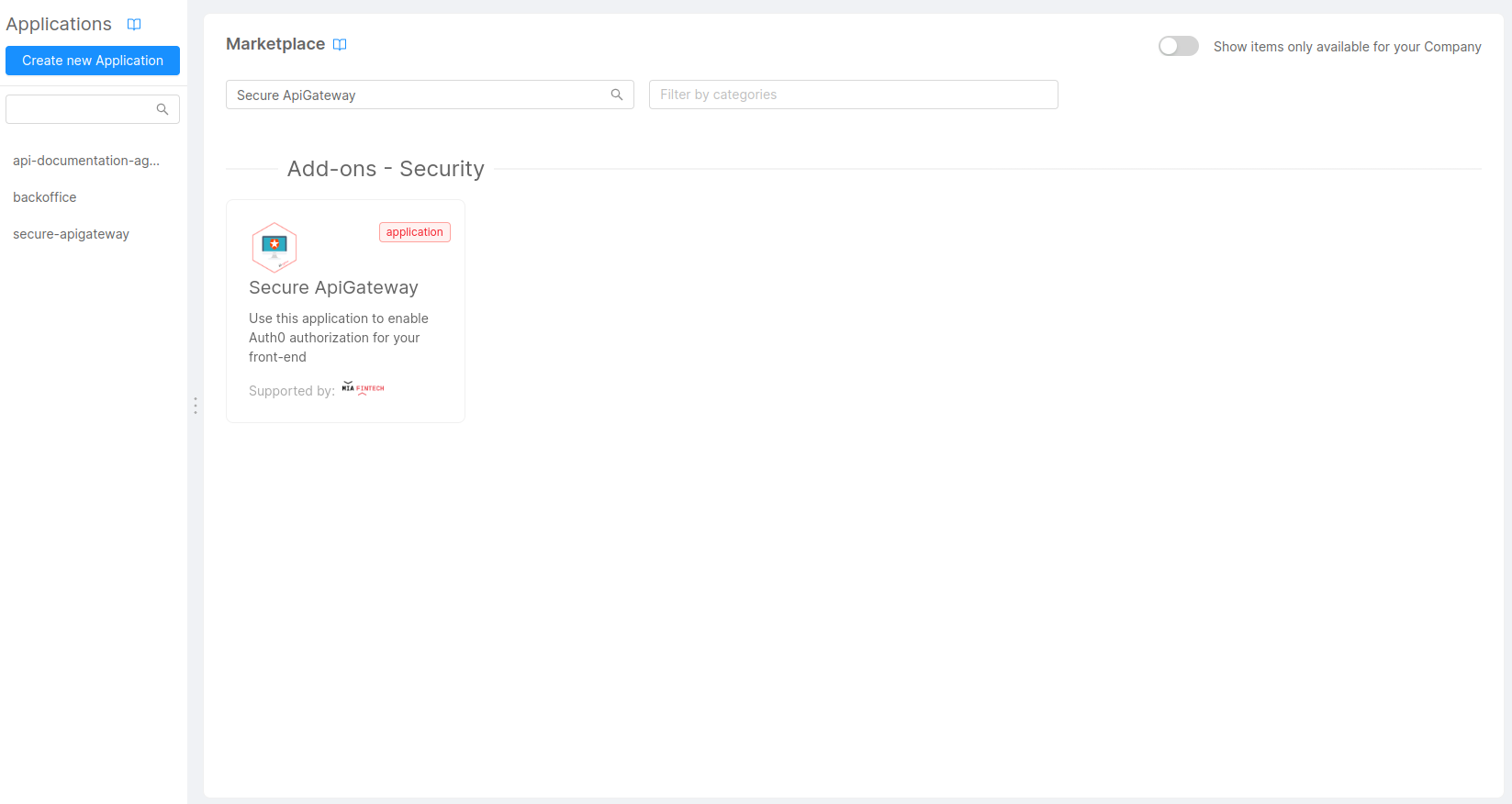Click the Mia Fintech supporter logo
Viewport: 1512px width, 804px height.
(x=363, y=388)
